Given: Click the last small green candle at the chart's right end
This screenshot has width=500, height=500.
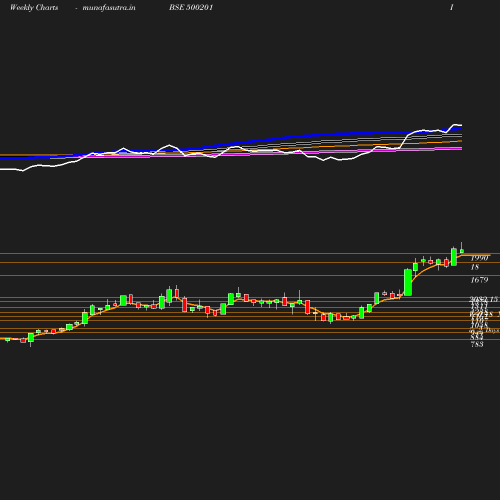Looking at the screenshot, I should (x=462, y=251).
